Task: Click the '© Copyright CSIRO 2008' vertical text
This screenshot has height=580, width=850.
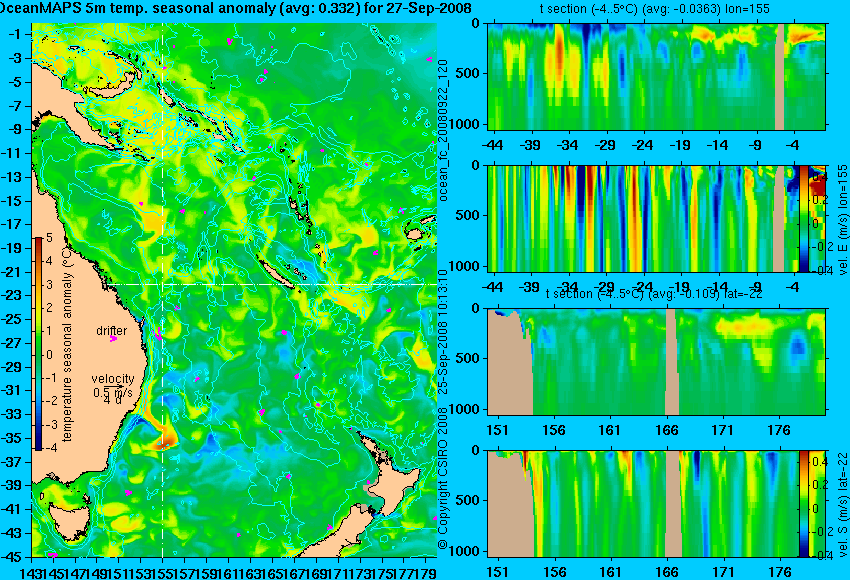Action: 443,479
